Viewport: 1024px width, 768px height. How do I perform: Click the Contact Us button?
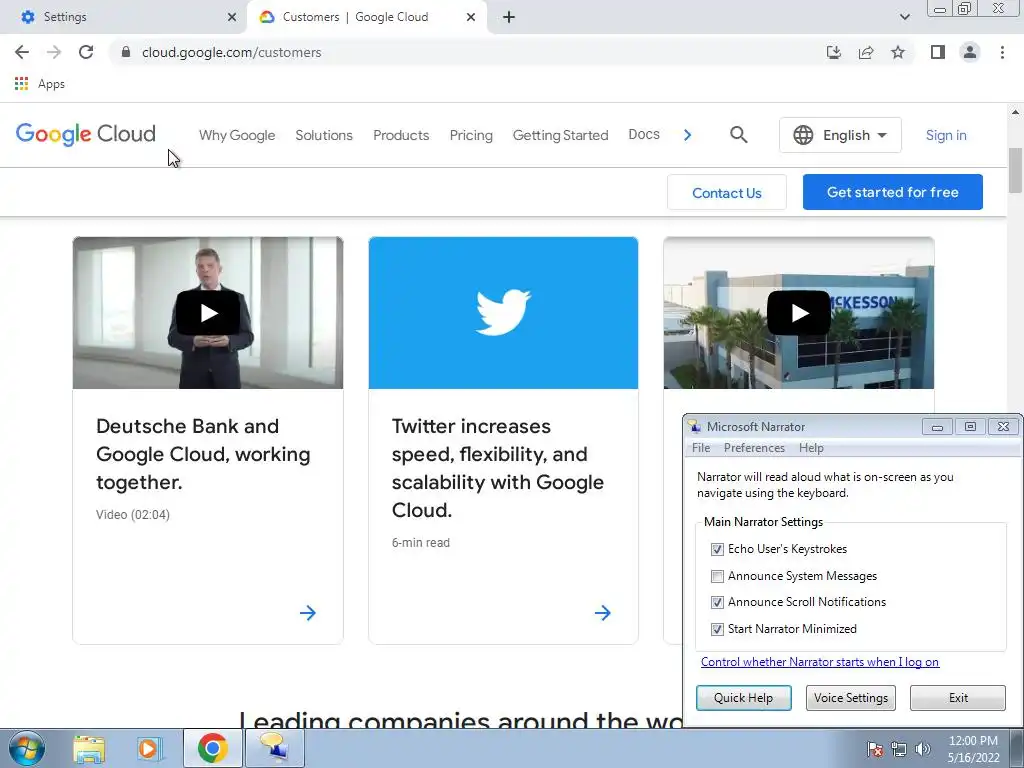[x=727, y=193]
